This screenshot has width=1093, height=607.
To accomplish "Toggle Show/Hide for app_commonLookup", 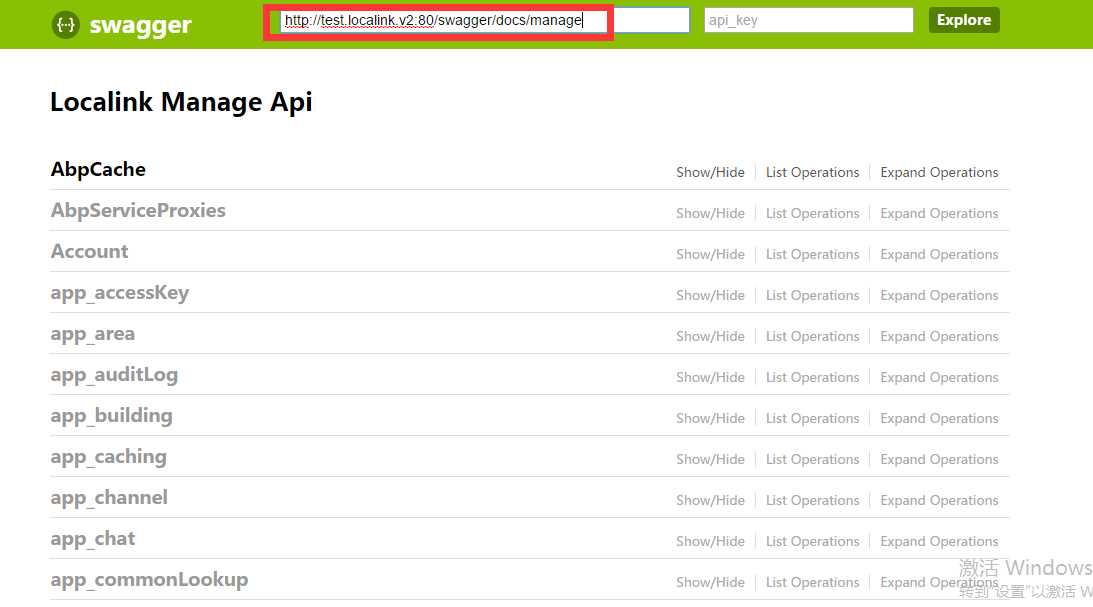I will point(710,583).
